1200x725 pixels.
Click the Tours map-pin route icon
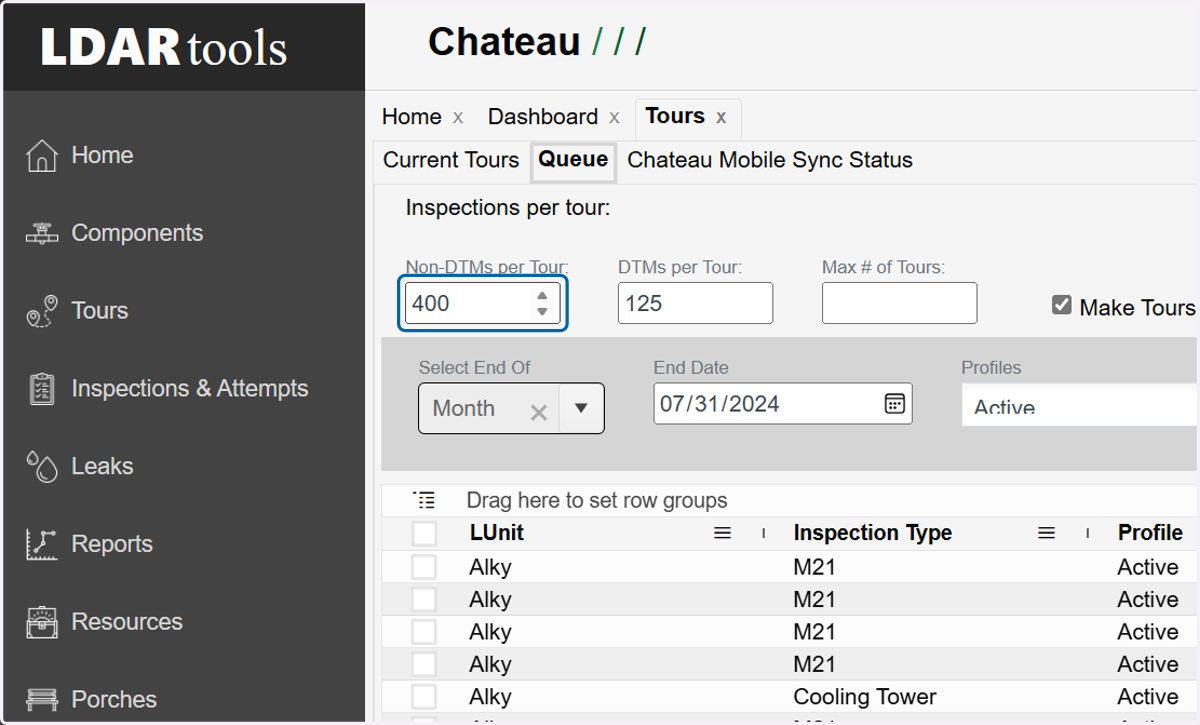pos(41,311)
